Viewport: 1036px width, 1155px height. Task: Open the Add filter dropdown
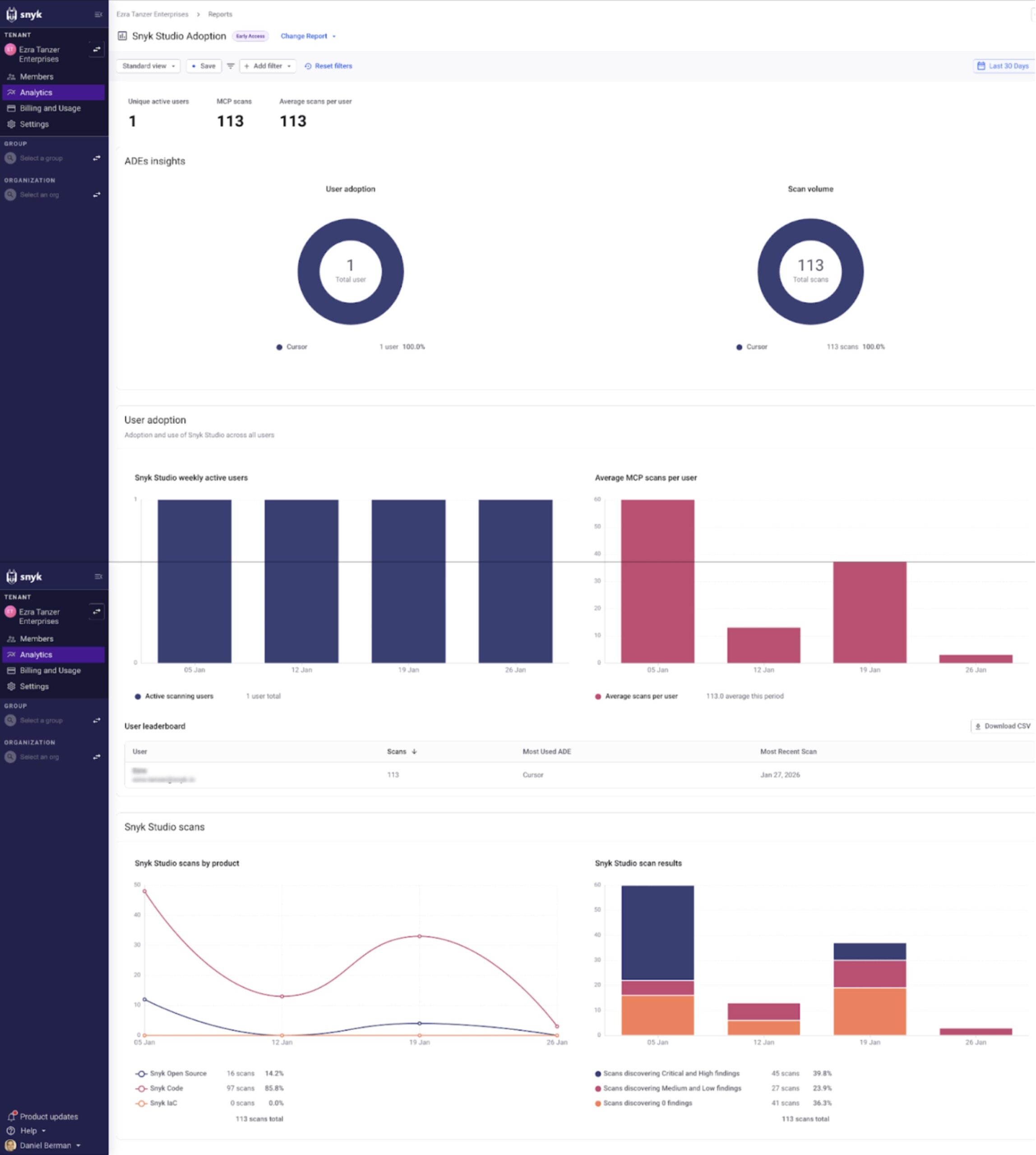click(268, 66)
